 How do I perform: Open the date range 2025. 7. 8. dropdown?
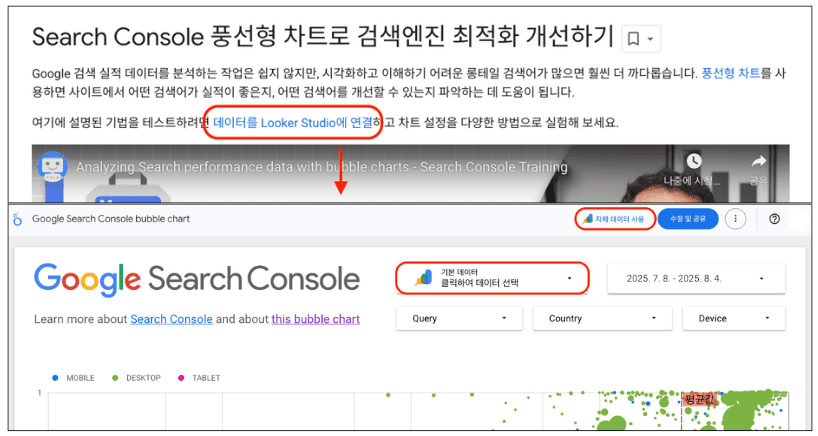[x=696, y=278]
